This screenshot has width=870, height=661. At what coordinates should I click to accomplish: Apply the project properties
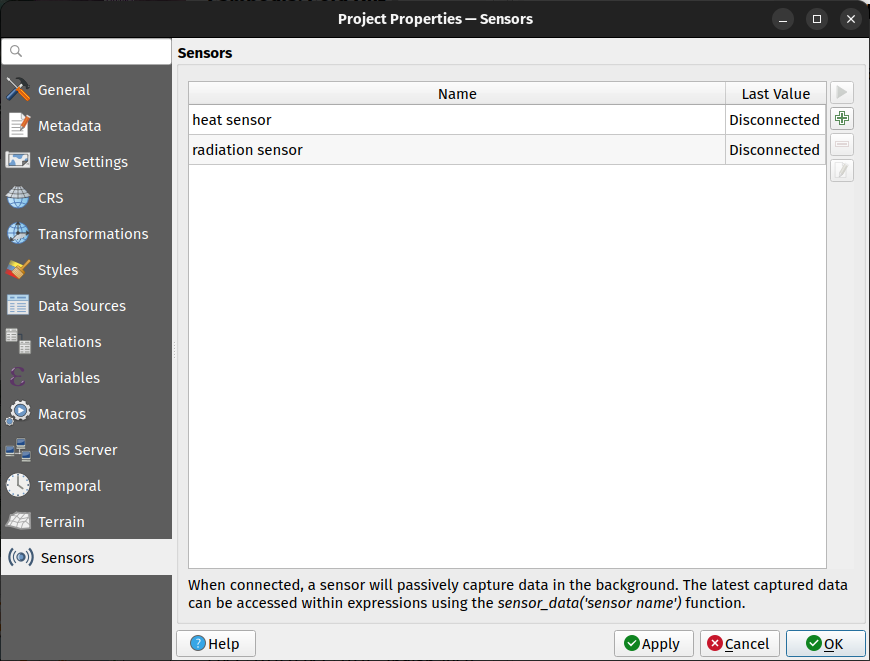(653, 643)
